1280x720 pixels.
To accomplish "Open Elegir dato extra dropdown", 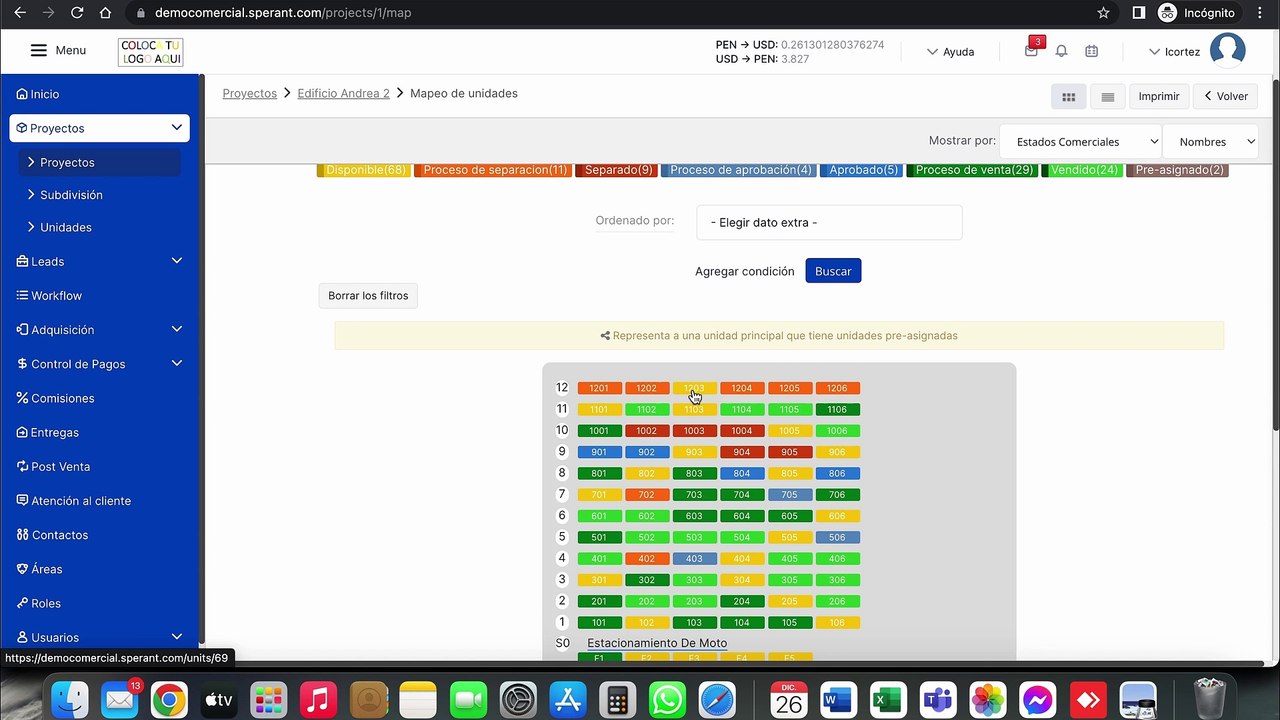I will point(829,223).
